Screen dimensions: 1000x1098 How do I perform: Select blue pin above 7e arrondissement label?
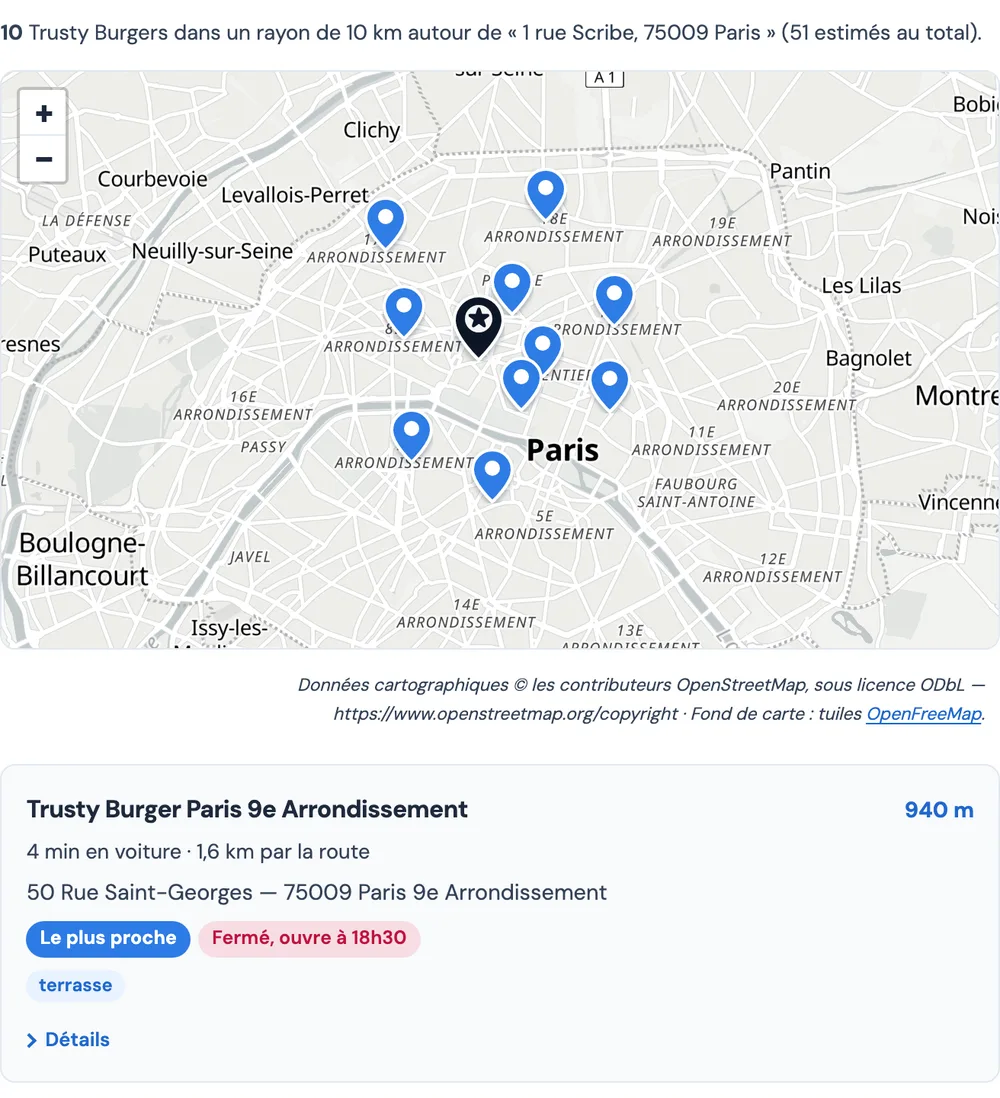pyautogui.click(x=412, y=436)
